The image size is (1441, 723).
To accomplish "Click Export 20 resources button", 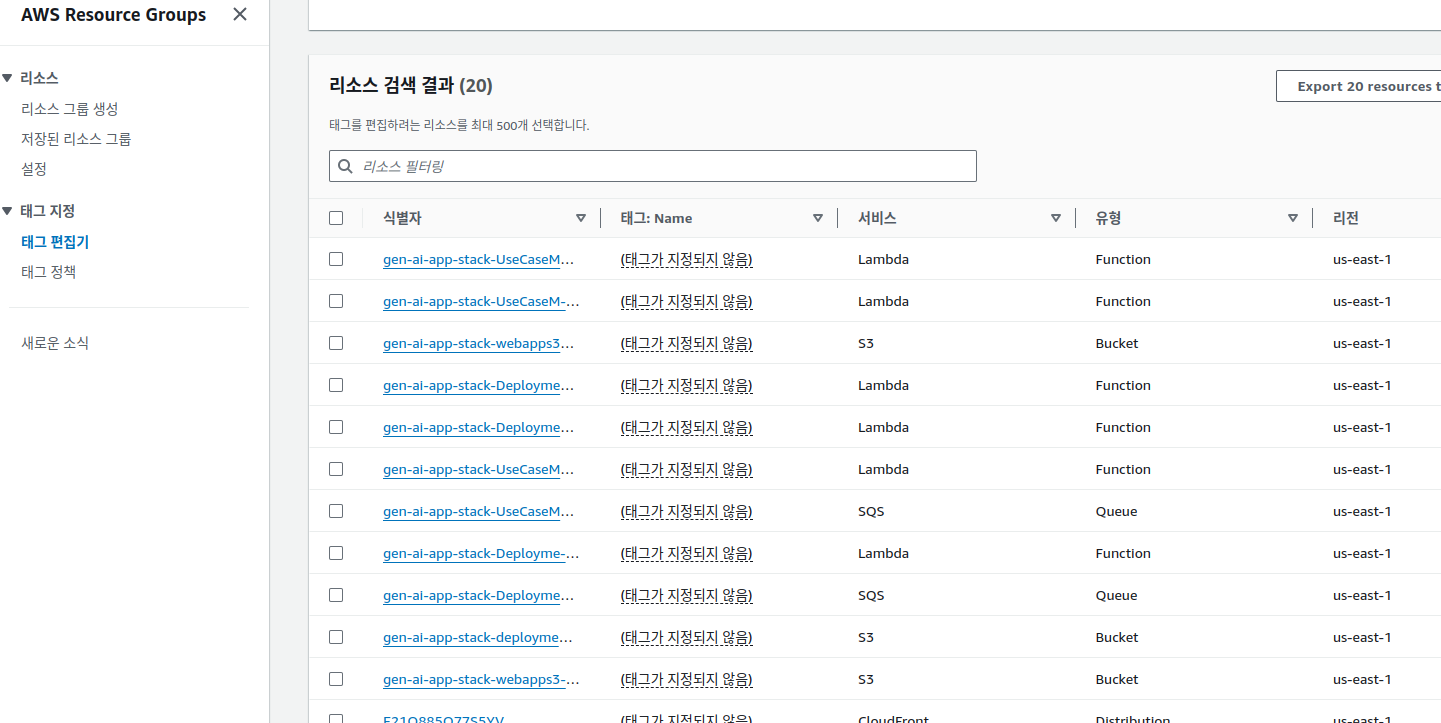I will point(1358,86).
